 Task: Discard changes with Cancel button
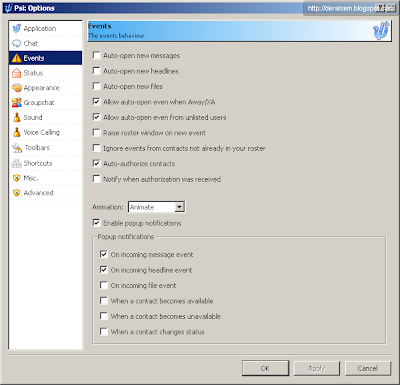click(367, 368)
